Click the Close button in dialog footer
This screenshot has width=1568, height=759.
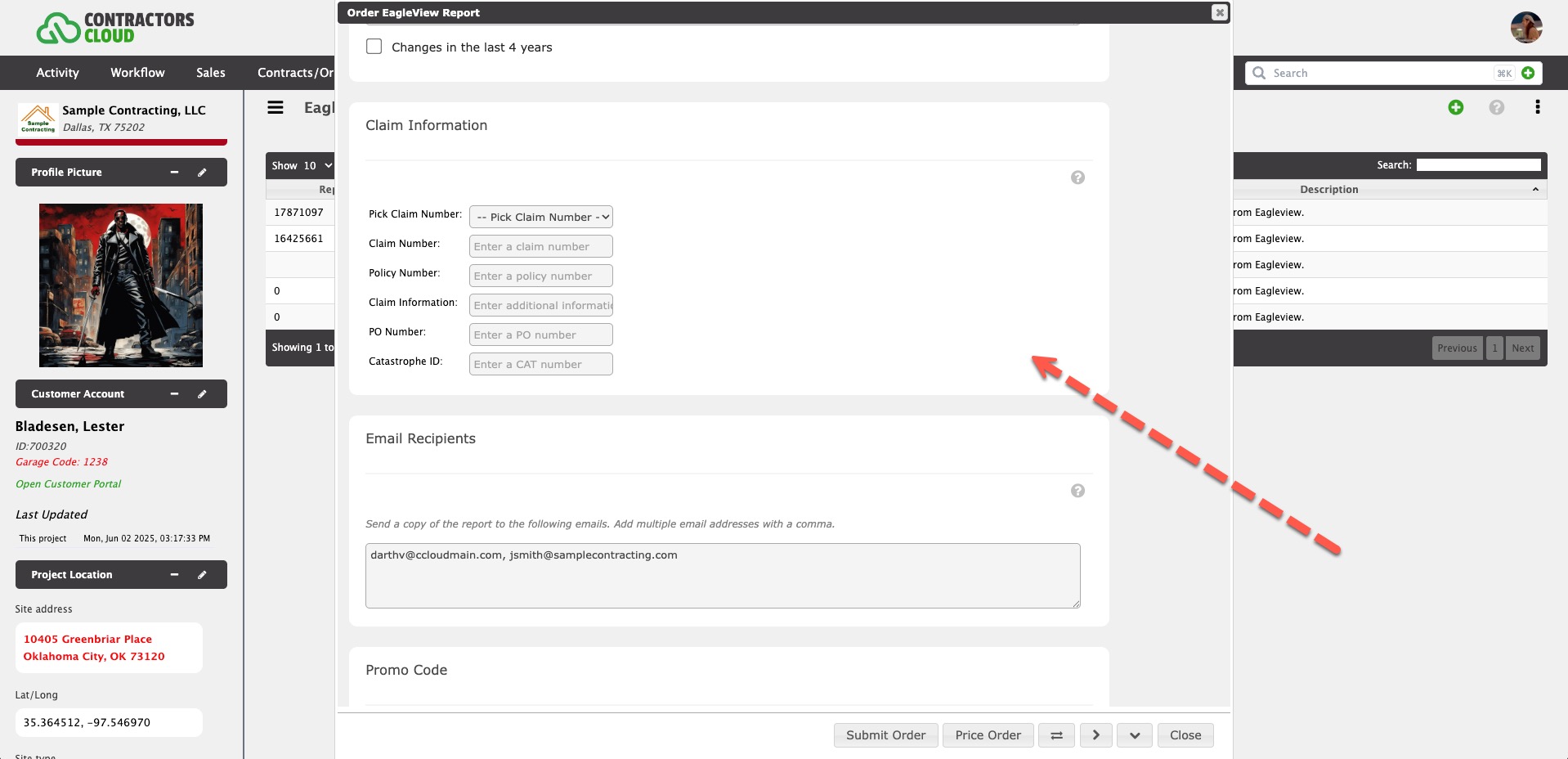1185,735
